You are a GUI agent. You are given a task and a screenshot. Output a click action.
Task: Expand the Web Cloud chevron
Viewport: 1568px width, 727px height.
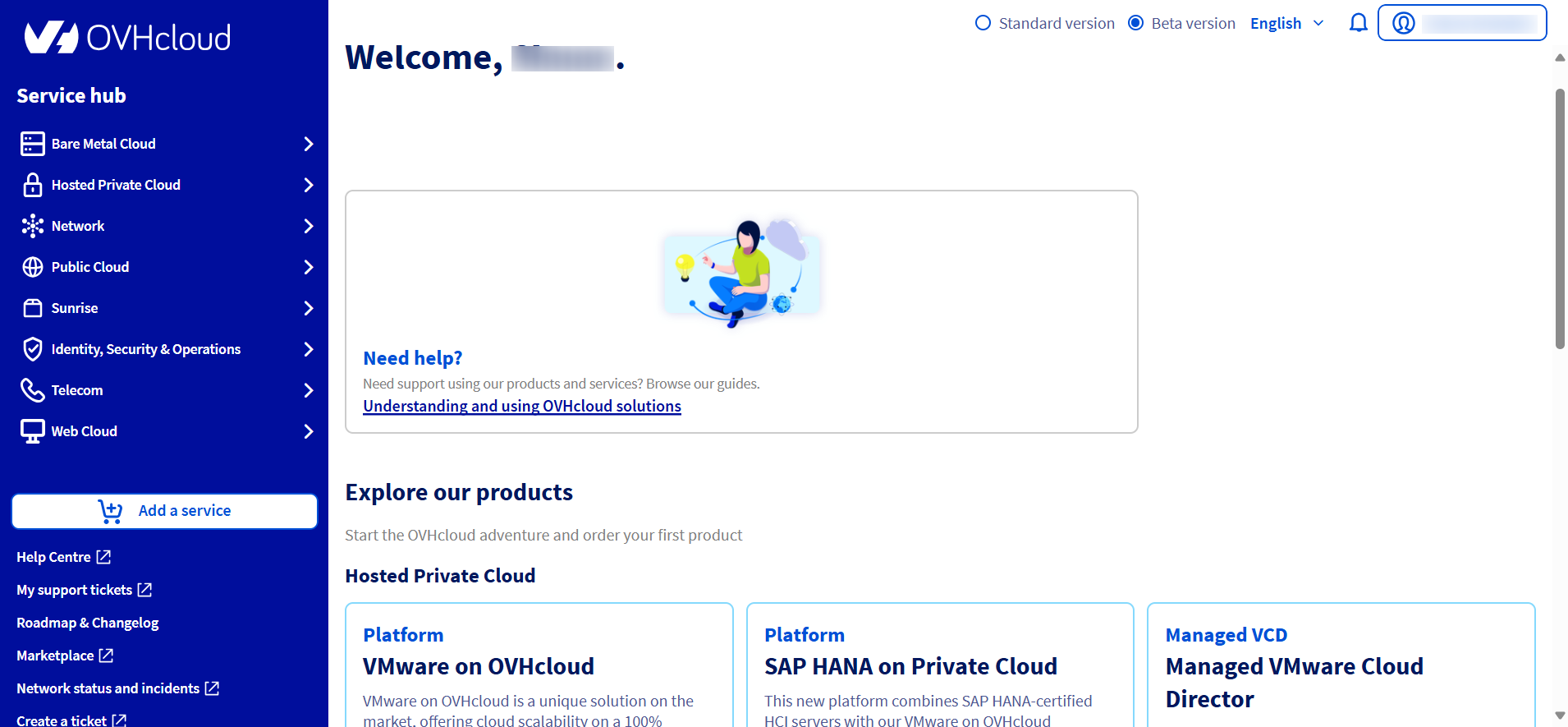tap(309, 431)
